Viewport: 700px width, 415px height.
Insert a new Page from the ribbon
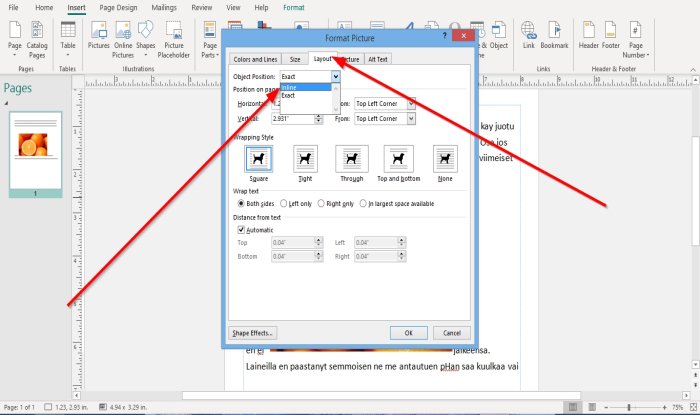(15, 39)
